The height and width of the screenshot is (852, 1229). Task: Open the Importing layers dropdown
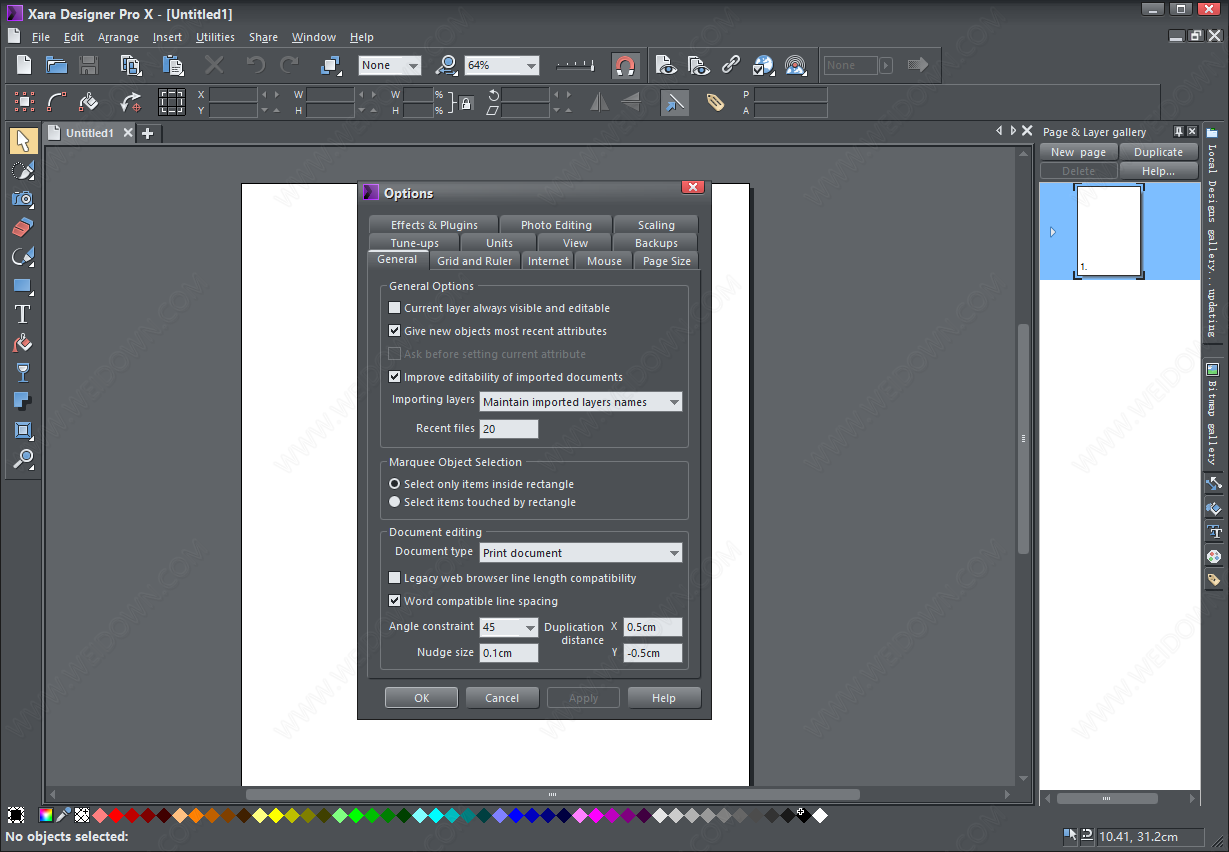[x=581, y=402]
